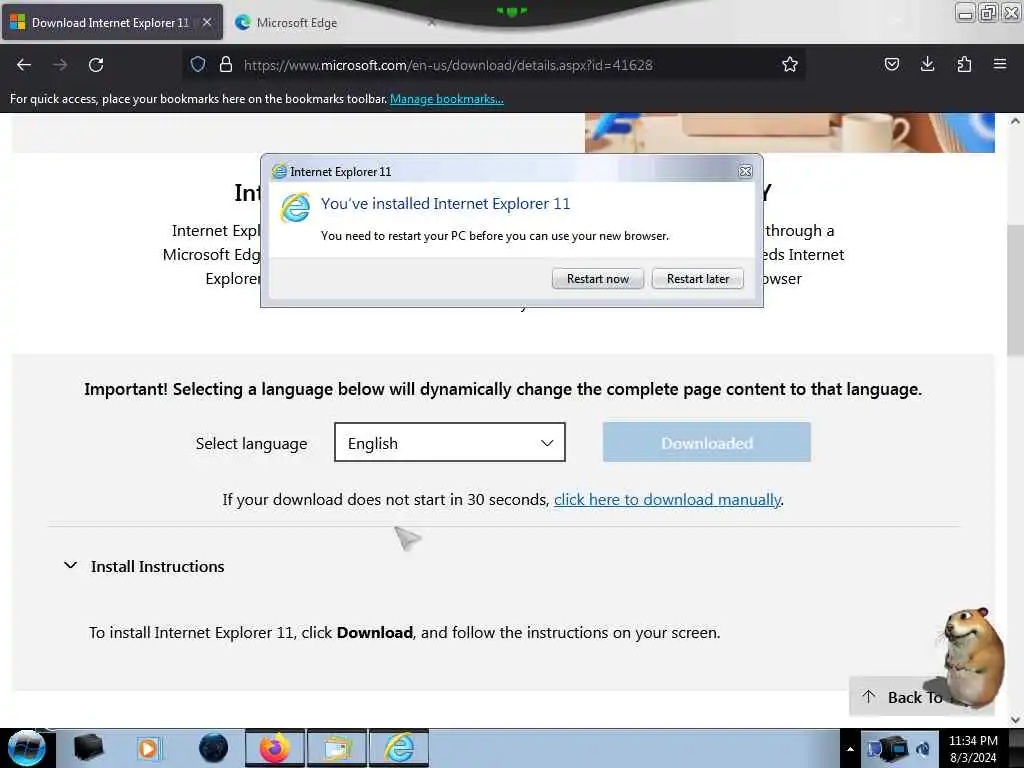Click here to download manually link

pyautogui.click(x=667, y=500)
